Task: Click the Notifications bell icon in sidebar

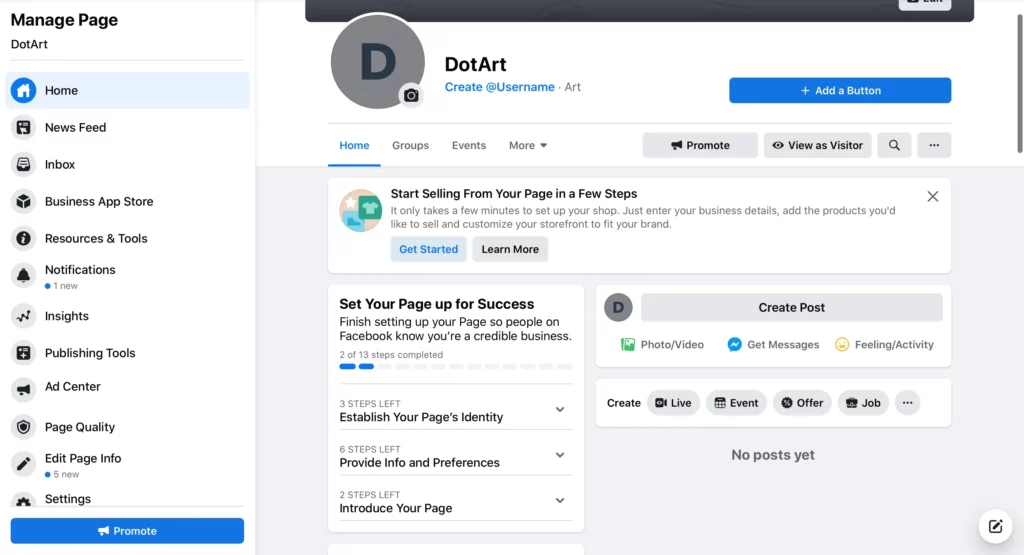Action: click(23, 276)
